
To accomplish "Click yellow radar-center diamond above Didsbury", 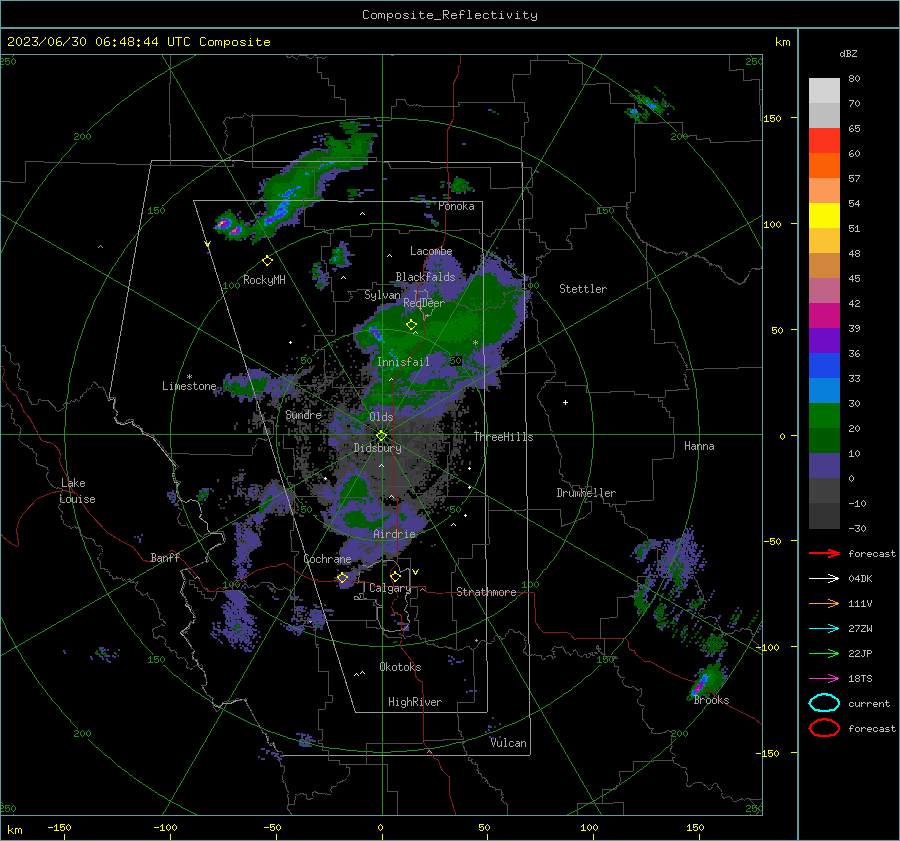I will tap(381, 436).
